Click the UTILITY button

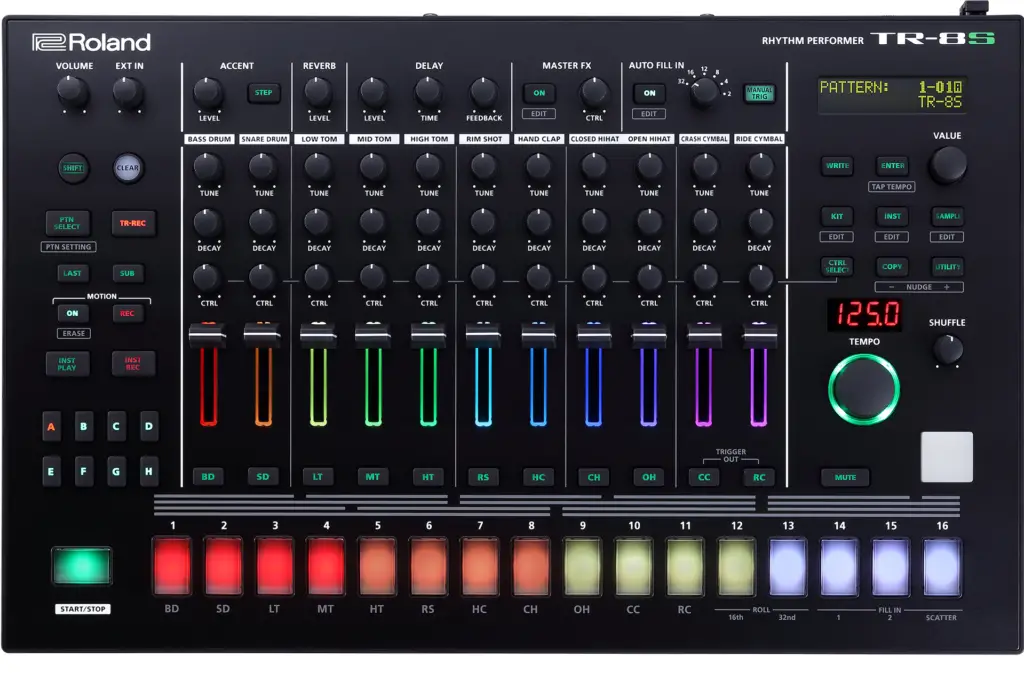point(948,266)
